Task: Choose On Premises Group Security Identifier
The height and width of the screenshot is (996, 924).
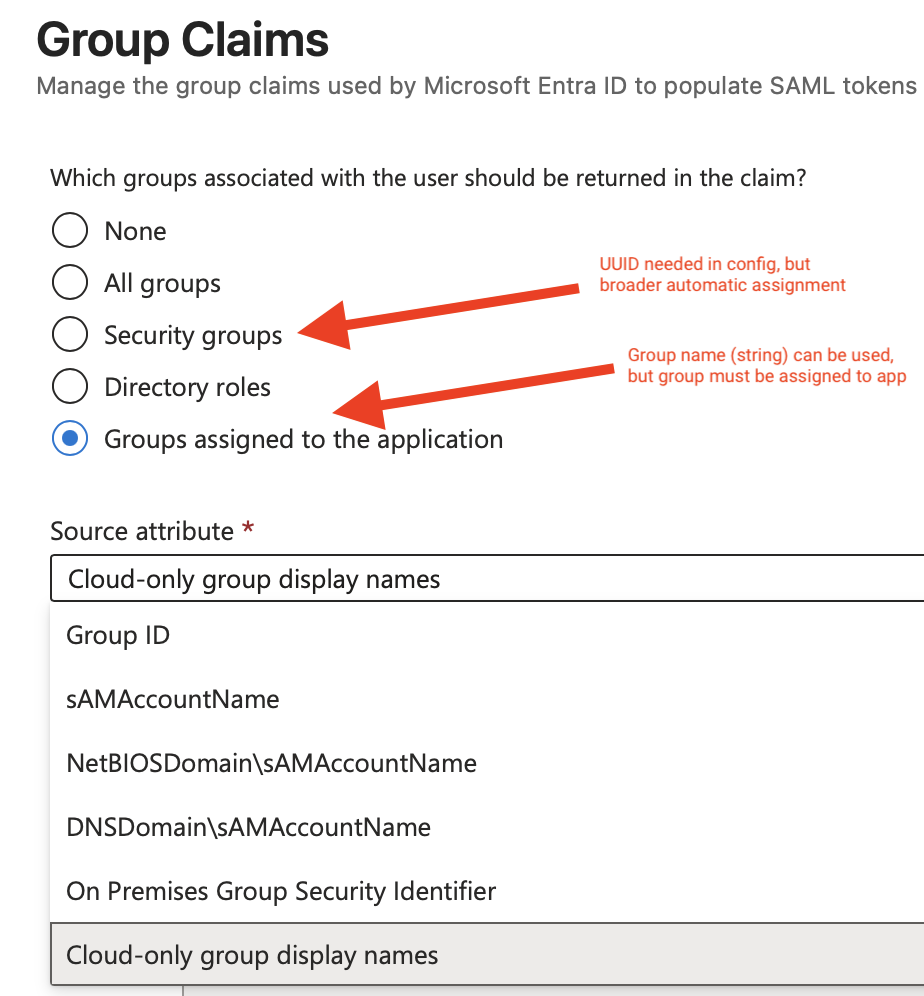Action: 281,890
